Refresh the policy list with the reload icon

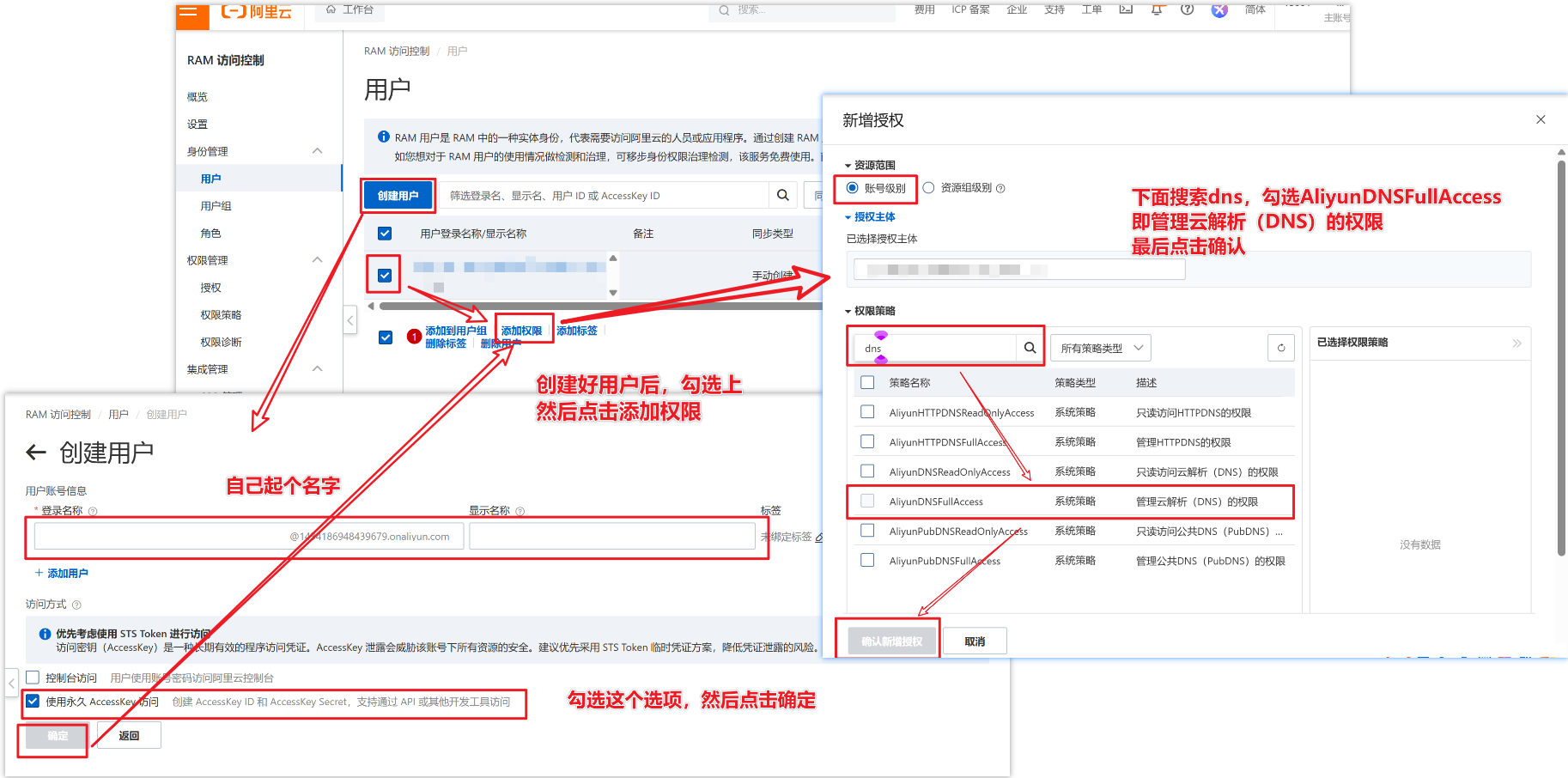coord(1281,348)
